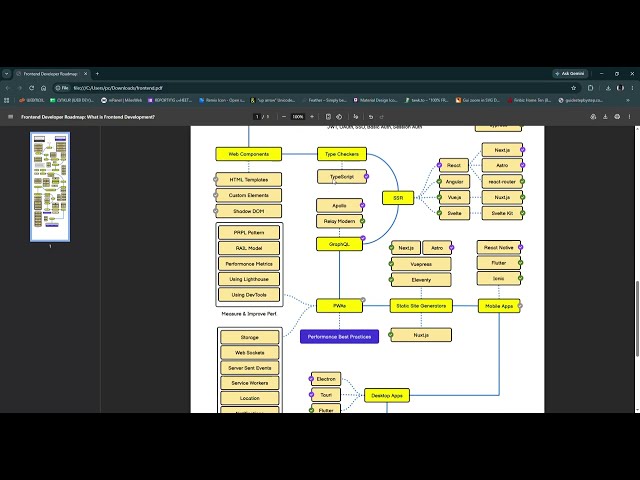The image size is (640, 480).
Task: Click the fit to page icon
Action: (328, 117)
